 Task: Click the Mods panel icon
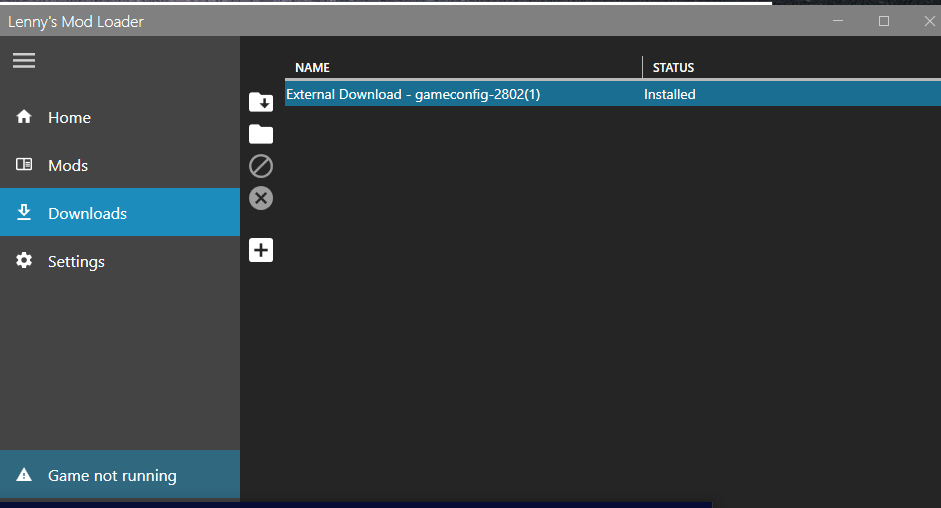click(24, 165)
